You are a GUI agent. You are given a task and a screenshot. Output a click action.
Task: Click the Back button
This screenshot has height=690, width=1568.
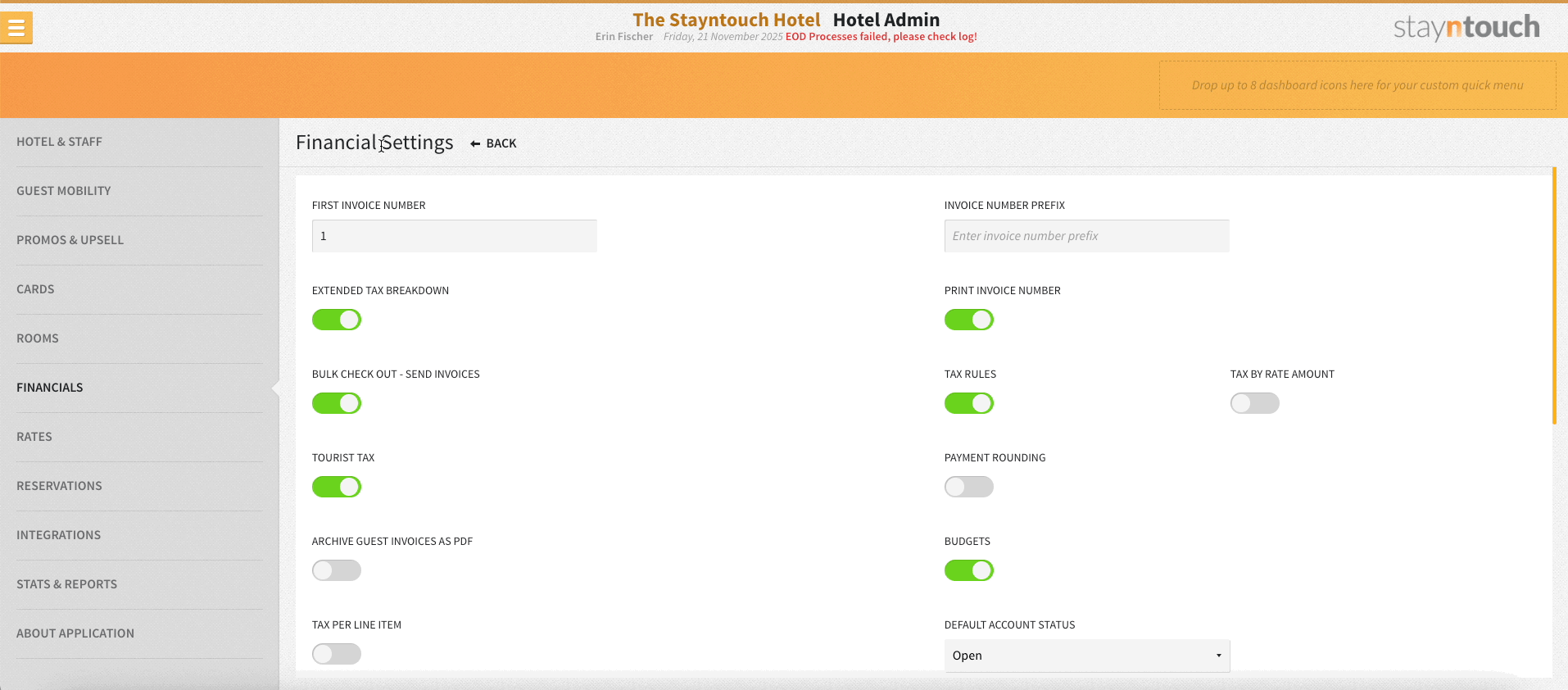pos(493,143)
